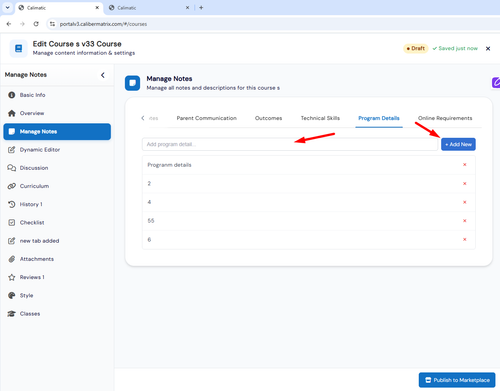Reload the page with refresh icon

click(36, 24)
